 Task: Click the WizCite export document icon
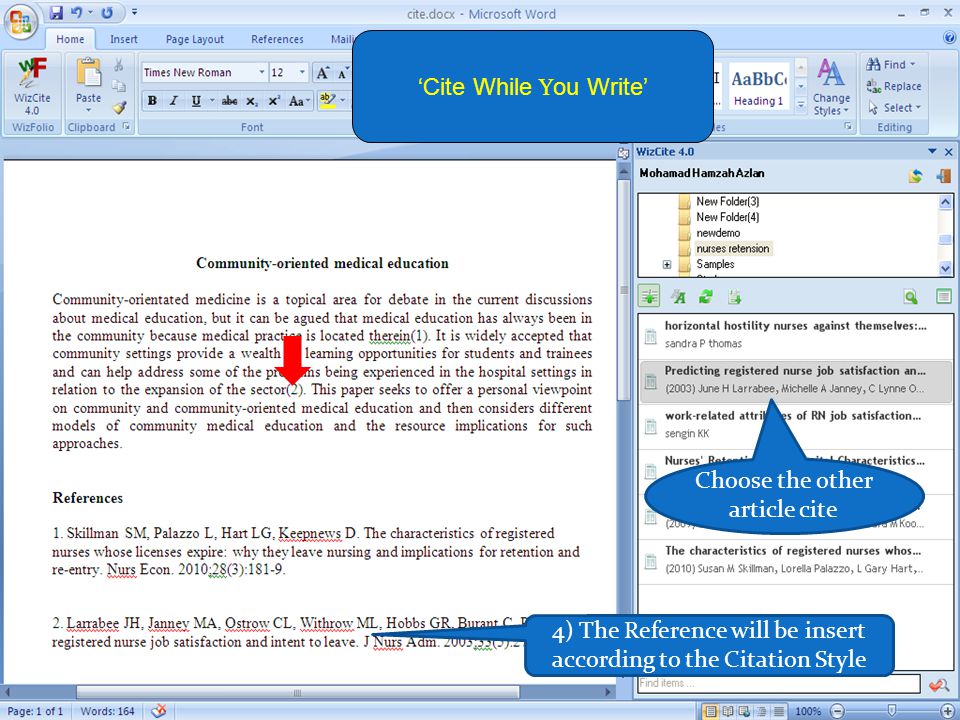pos(734,297)
